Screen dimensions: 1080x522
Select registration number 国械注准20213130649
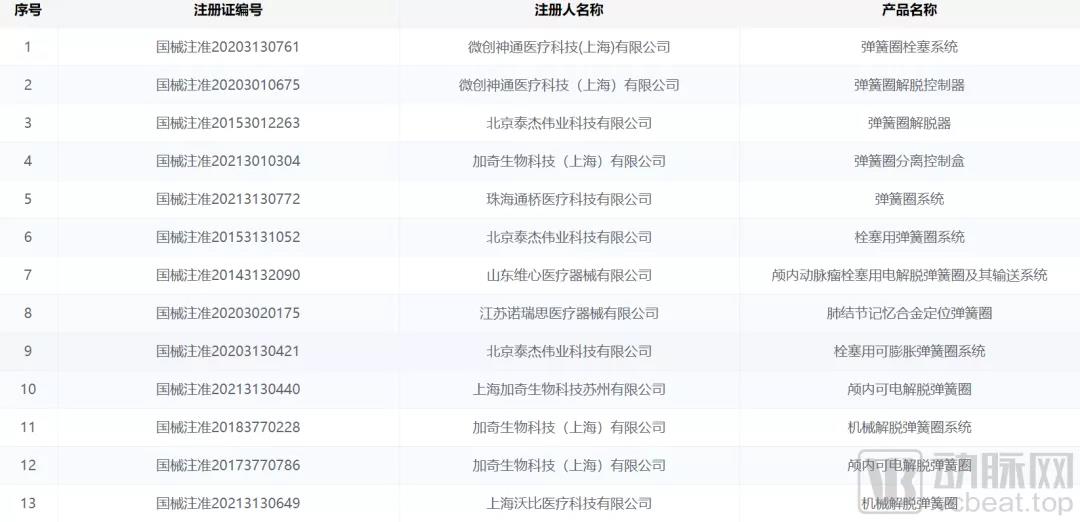[228, 503]
